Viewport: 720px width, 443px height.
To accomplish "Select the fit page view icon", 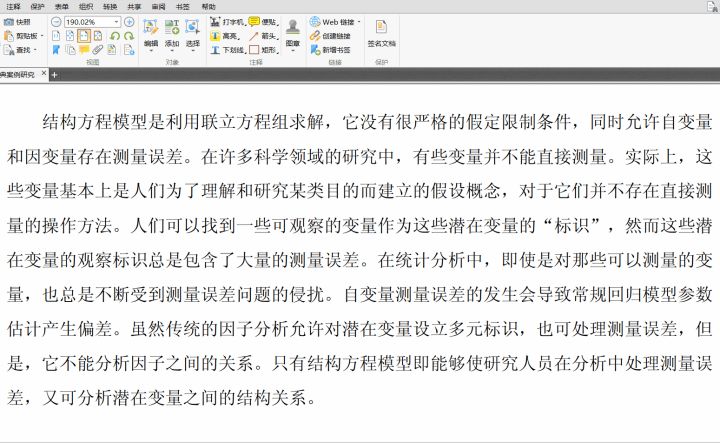I will click(70, 36).
